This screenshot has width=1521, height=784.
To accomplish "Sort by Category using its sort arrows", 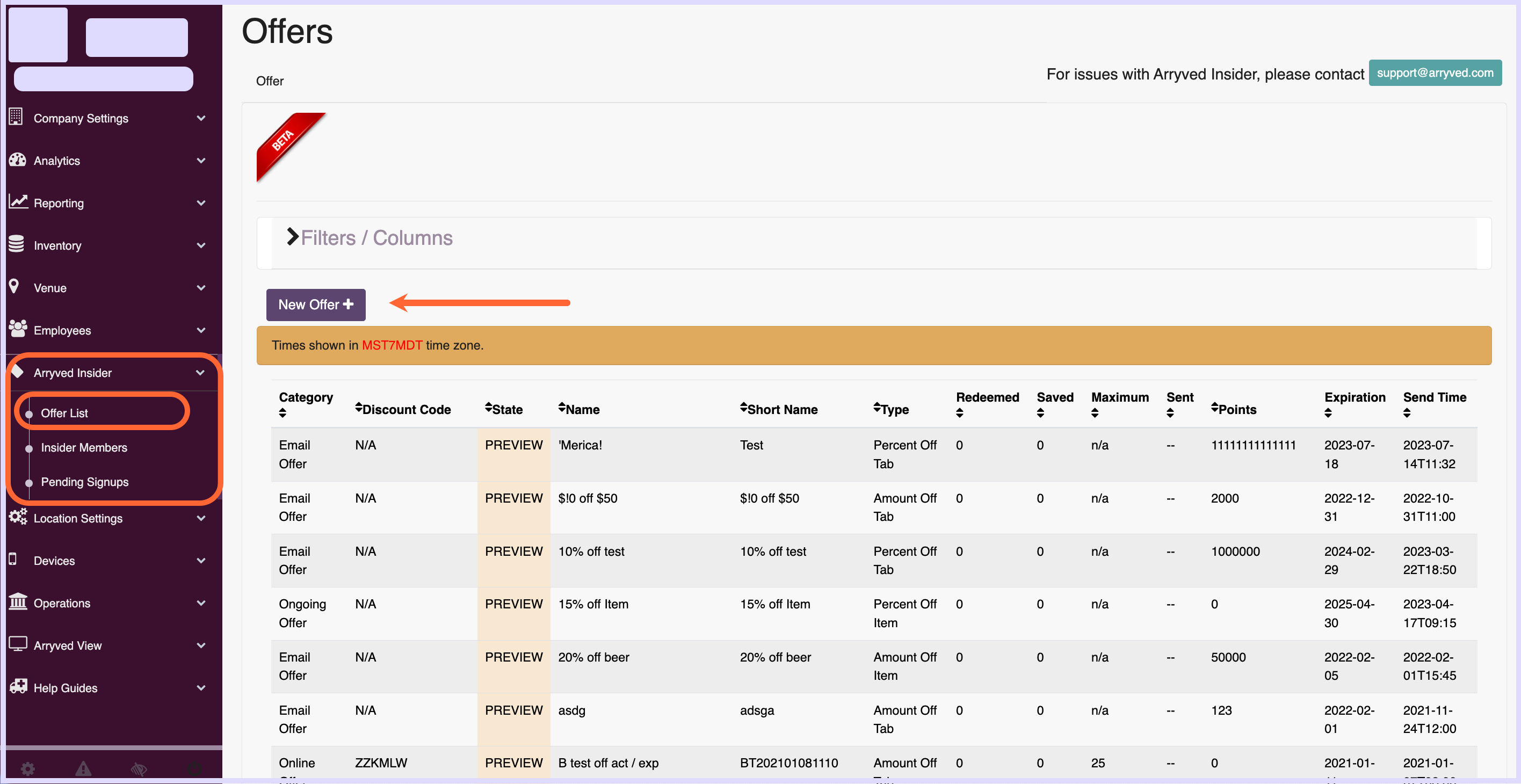I will click(x=283, y=413).
